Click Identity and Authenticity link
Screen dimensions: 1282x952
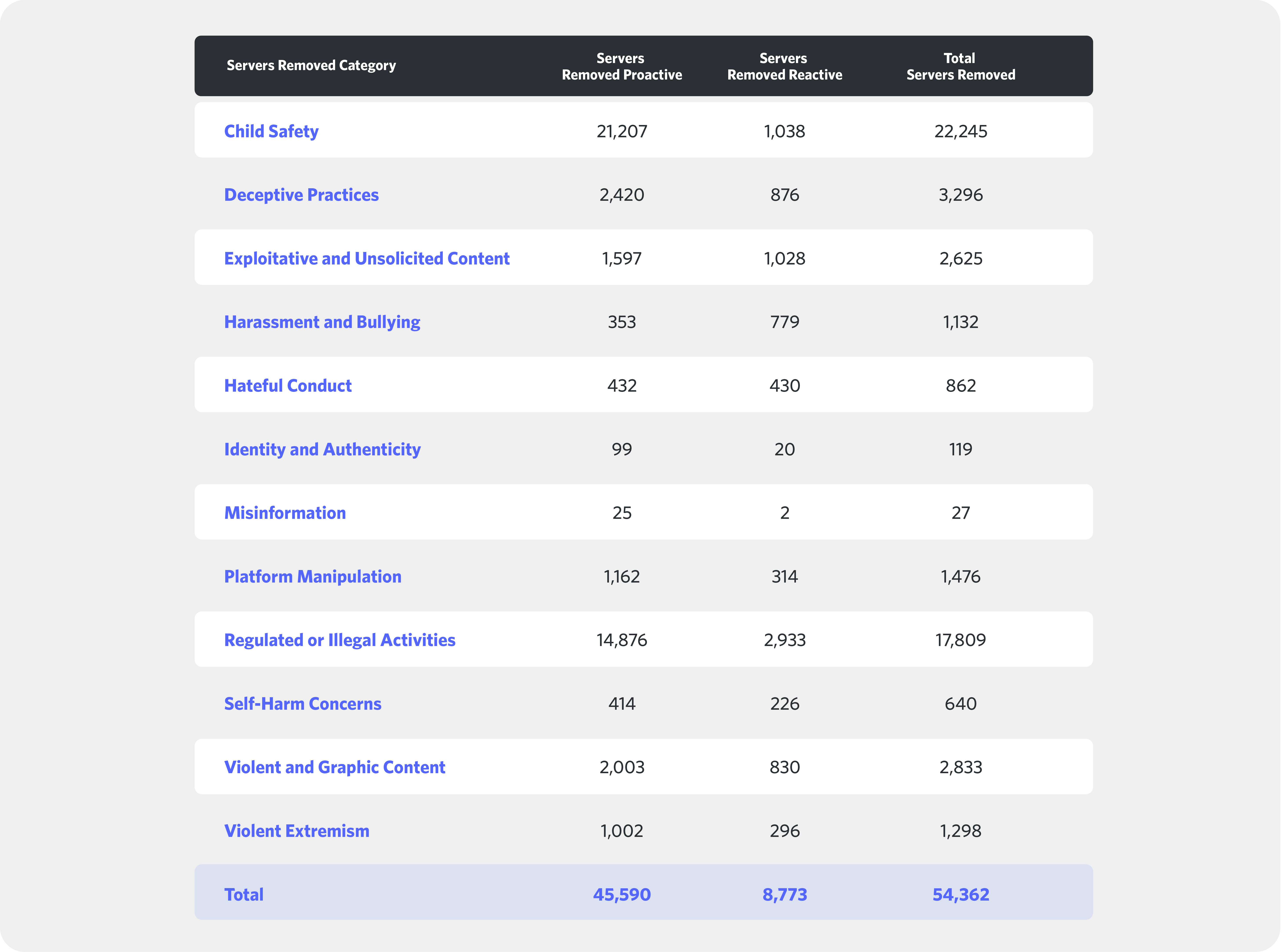[x=322, y=449]
